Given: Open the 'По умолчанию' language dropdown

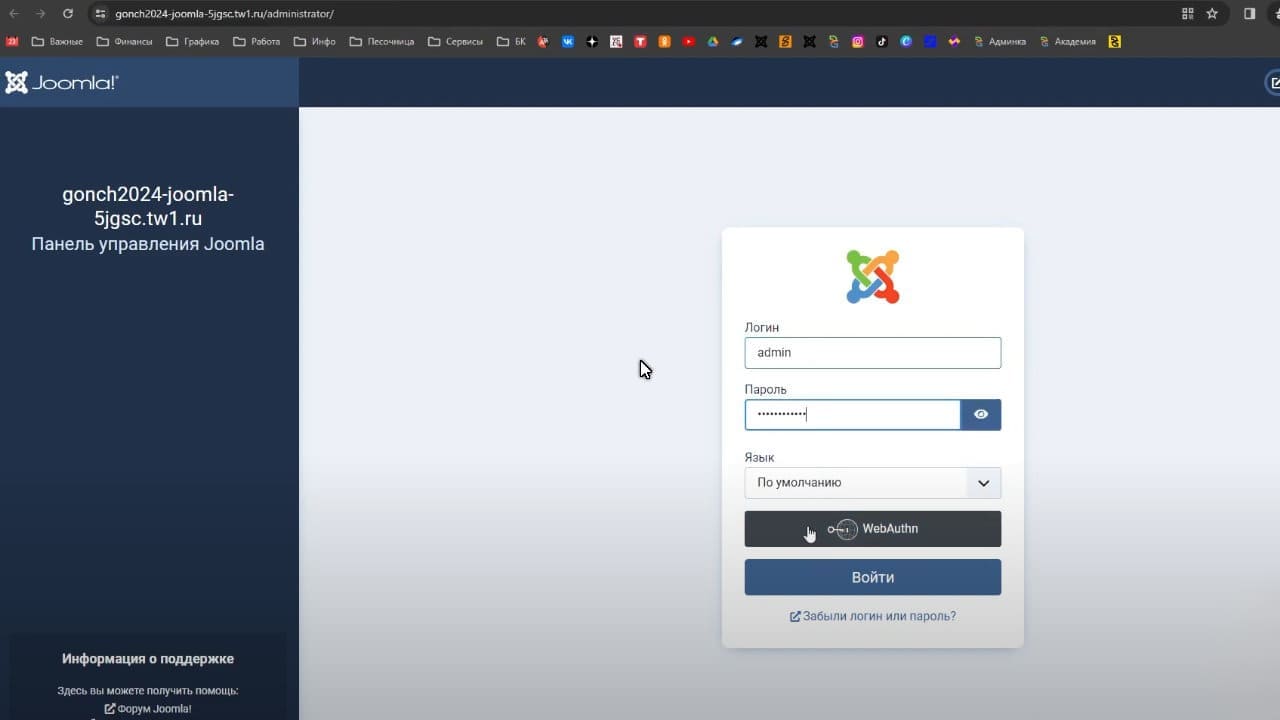Looking at the screenshot, I should pos(872,483).
